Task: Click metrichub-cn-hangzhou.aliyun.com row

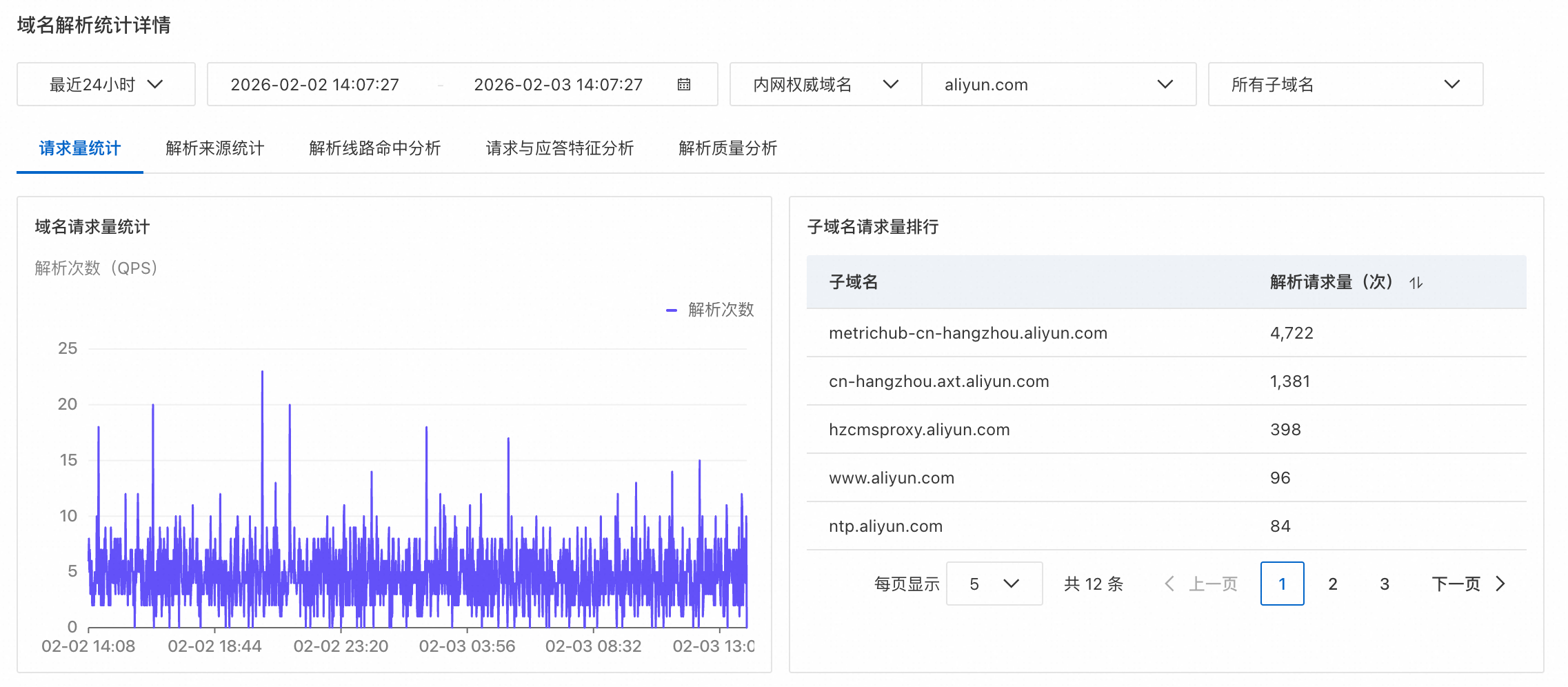Action: click(x=1167, y=333)
